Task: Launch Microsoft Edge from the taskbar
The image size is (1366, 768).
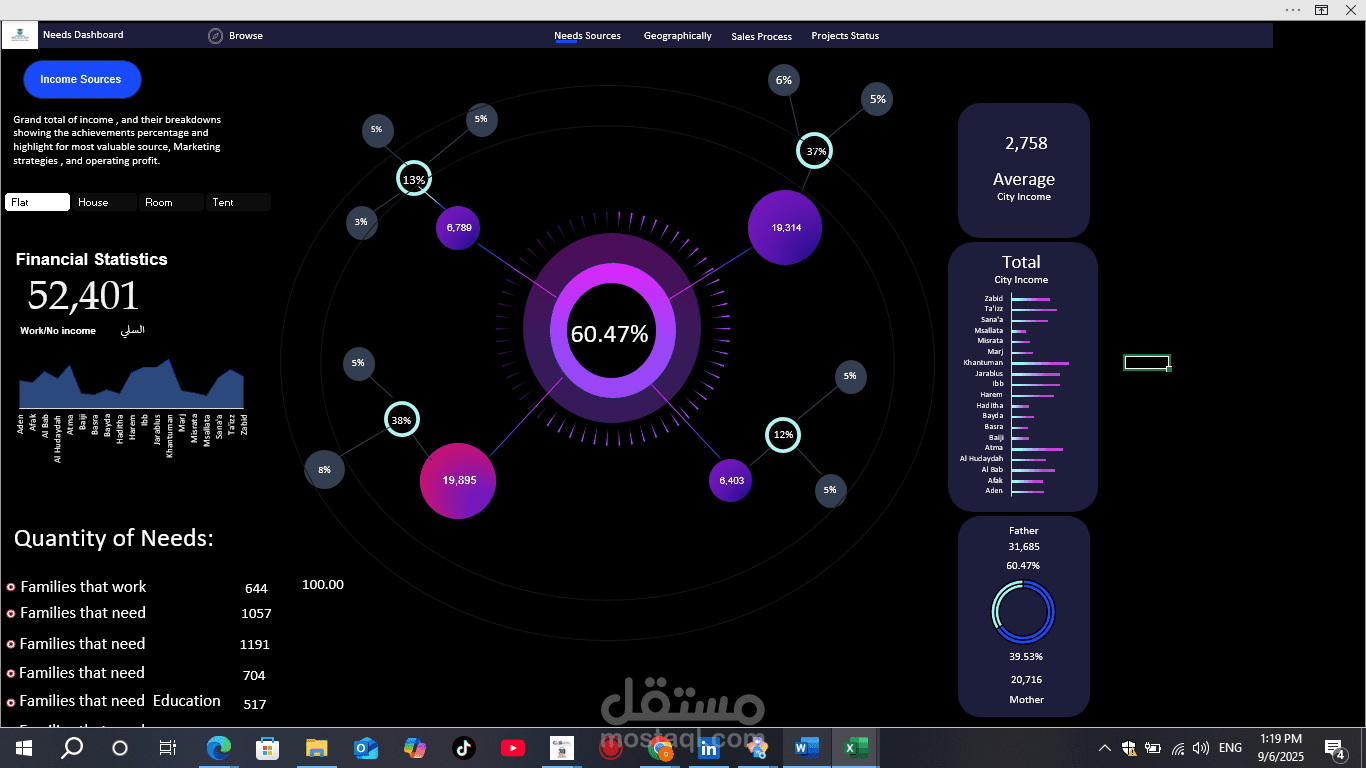Action: 218,747
